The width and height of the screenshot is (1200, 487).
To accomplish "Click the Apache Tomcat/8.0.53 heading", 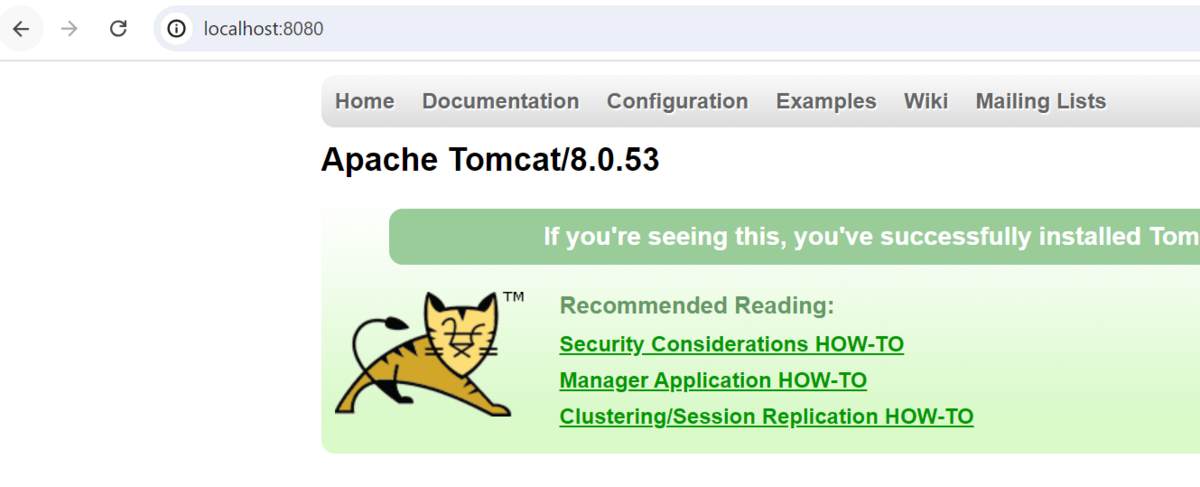I will coord(490,160).
